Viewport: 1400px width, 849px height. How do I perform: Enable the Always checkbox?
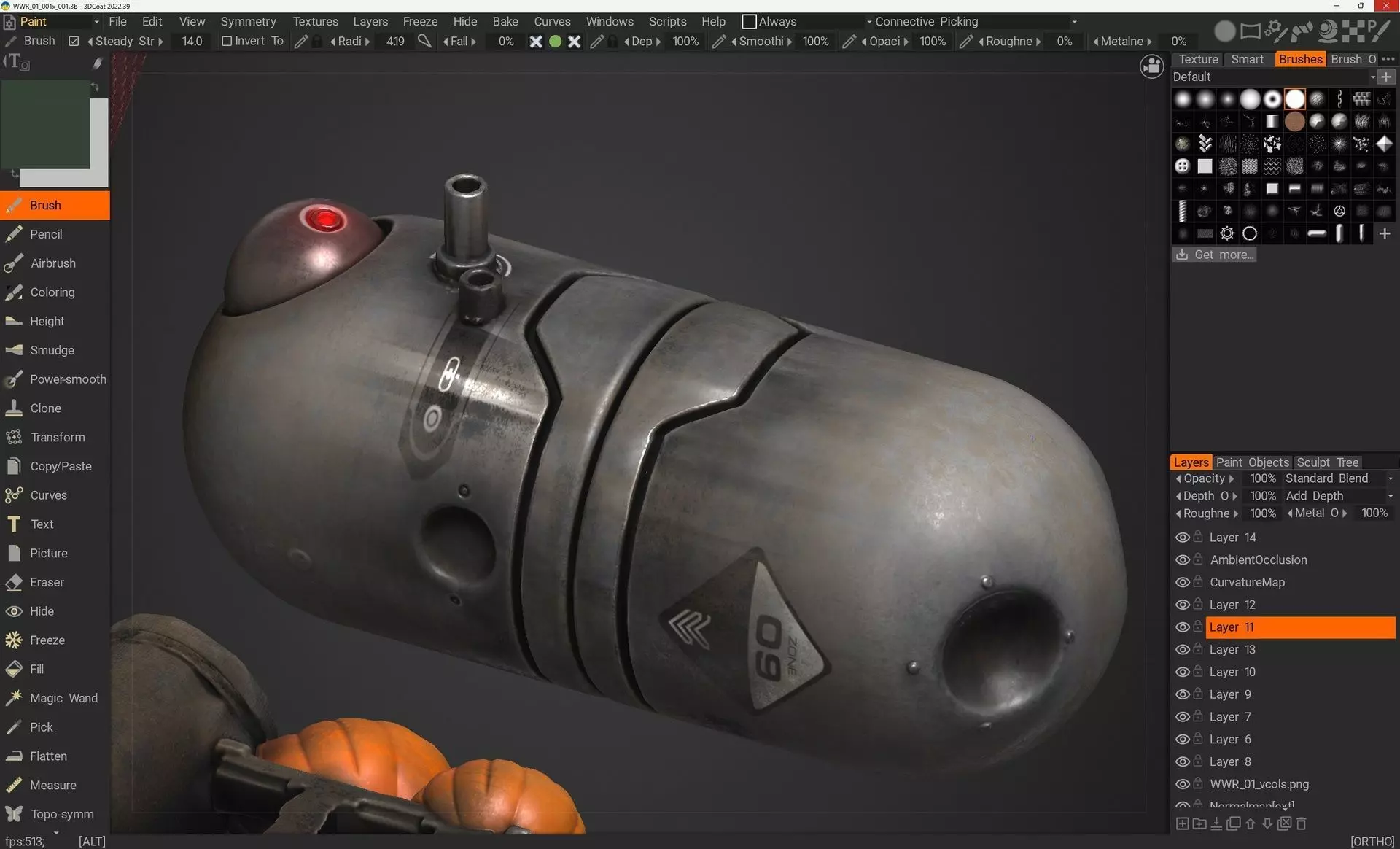(749, 22)
